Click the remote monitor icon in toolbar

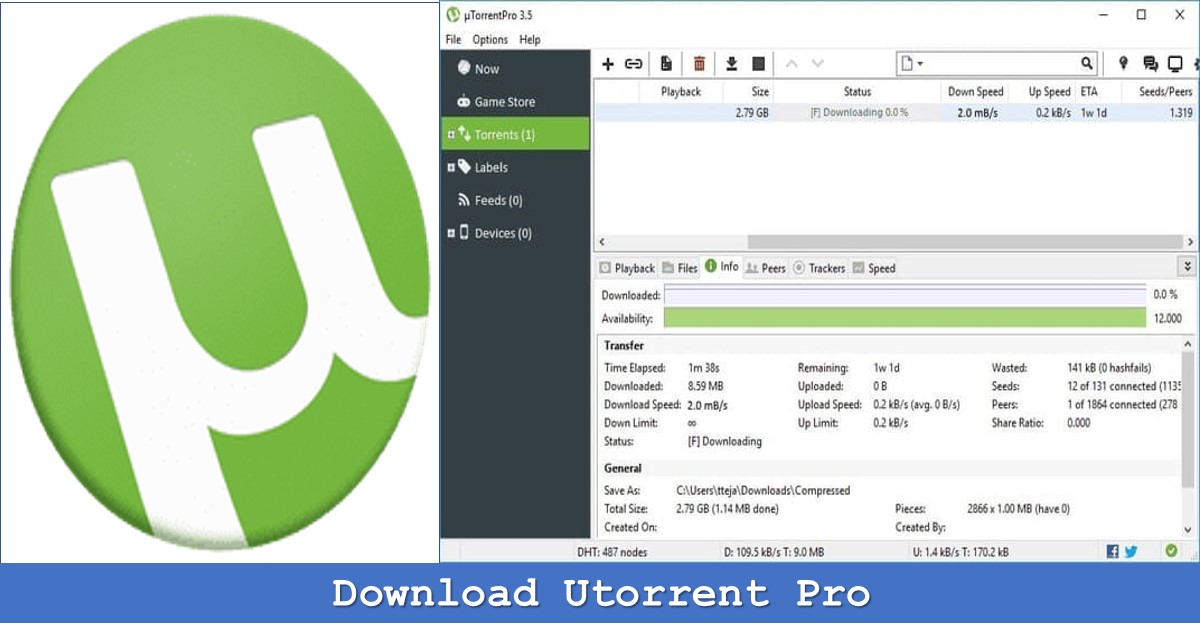click(x=1175, y=64)
